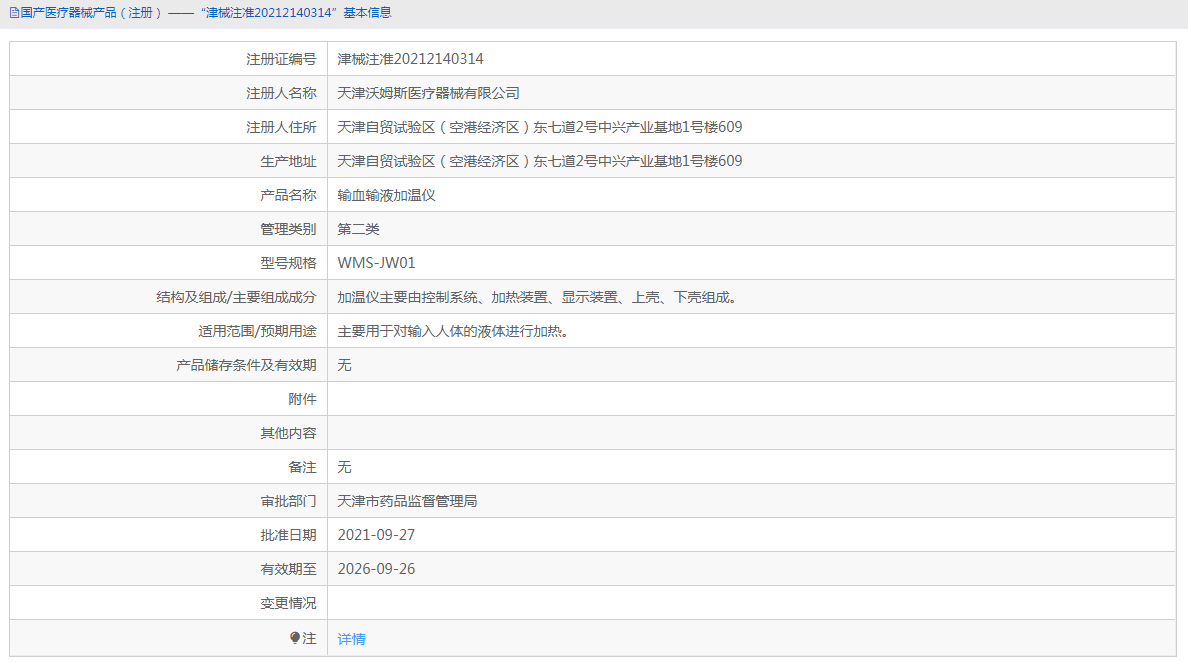Image resolution: width=1188 pixels, height=662 pixels.
Task: Click the lightbulb icon beside 注
Action: 295,639
